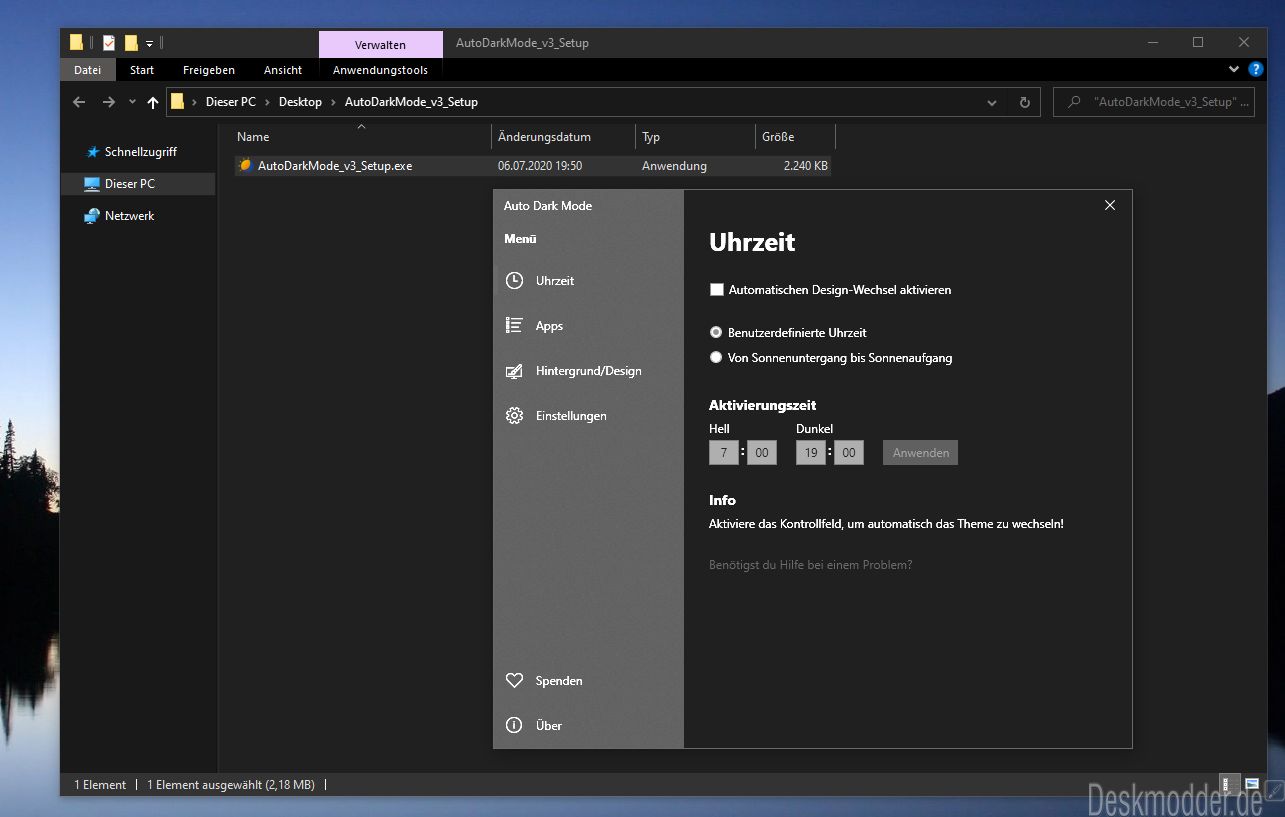
Task: Click the Einstellungen gear icon
Action: coord(514,415)
